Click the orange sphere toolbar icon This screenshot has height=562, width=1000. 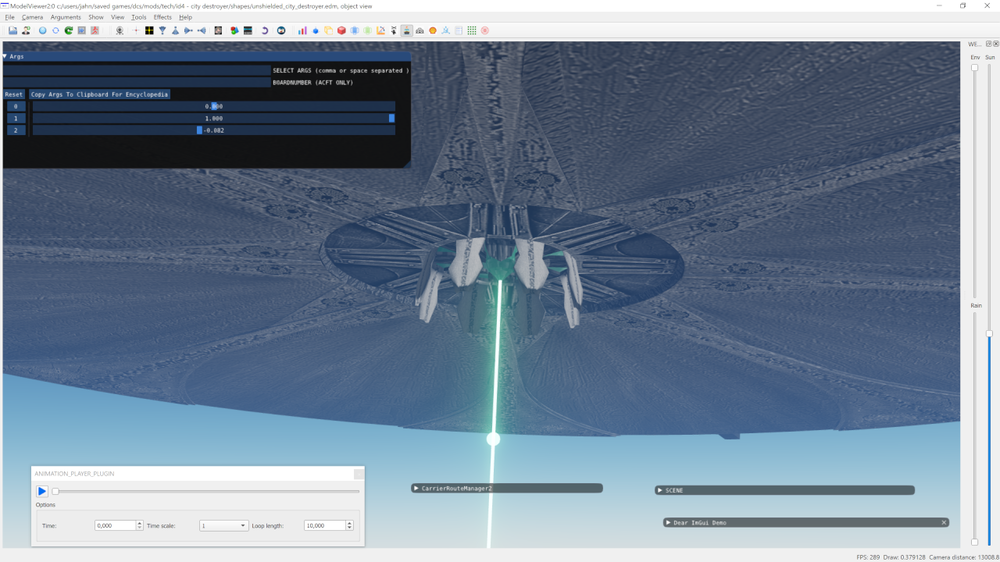[x=432, y=31]
